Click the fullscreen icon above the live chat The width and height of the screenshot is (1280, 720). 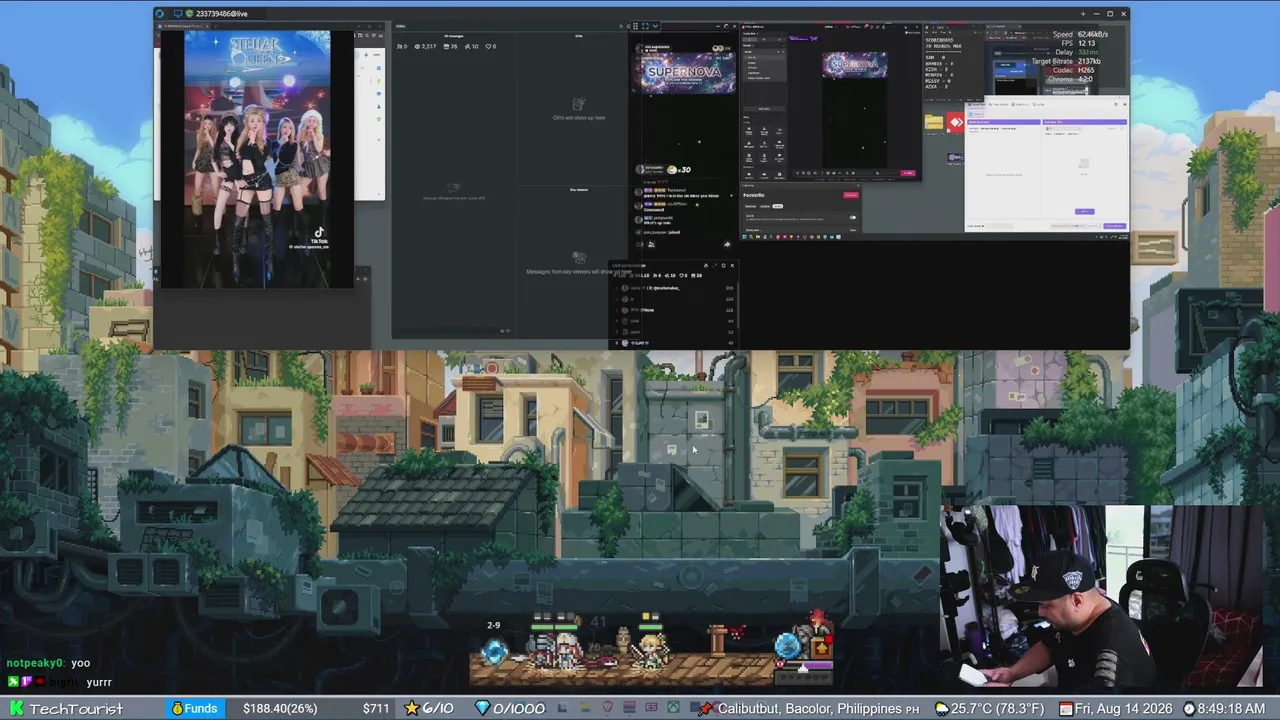(646, 26)
